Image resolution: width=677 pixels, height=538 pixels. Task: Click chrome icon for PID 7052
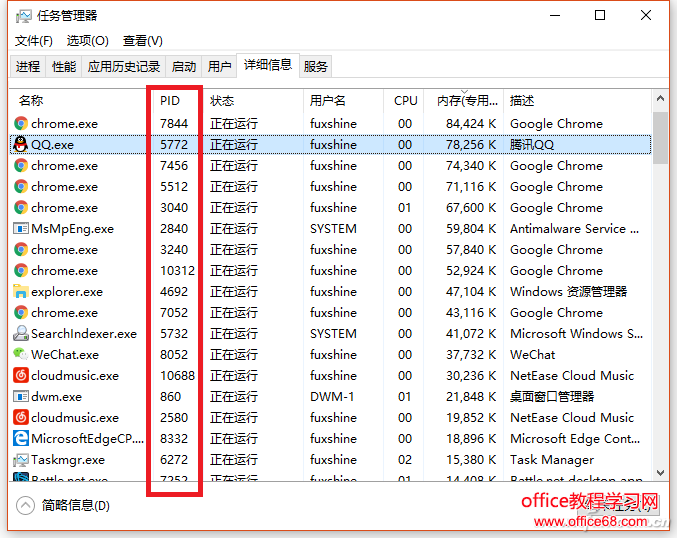click(20, 312)
